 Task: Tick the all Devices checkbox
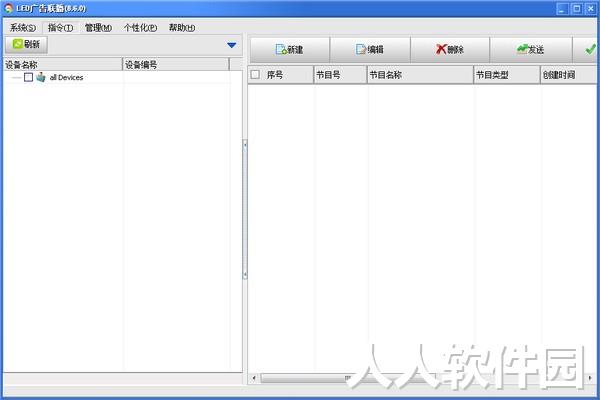pos(28,77)
